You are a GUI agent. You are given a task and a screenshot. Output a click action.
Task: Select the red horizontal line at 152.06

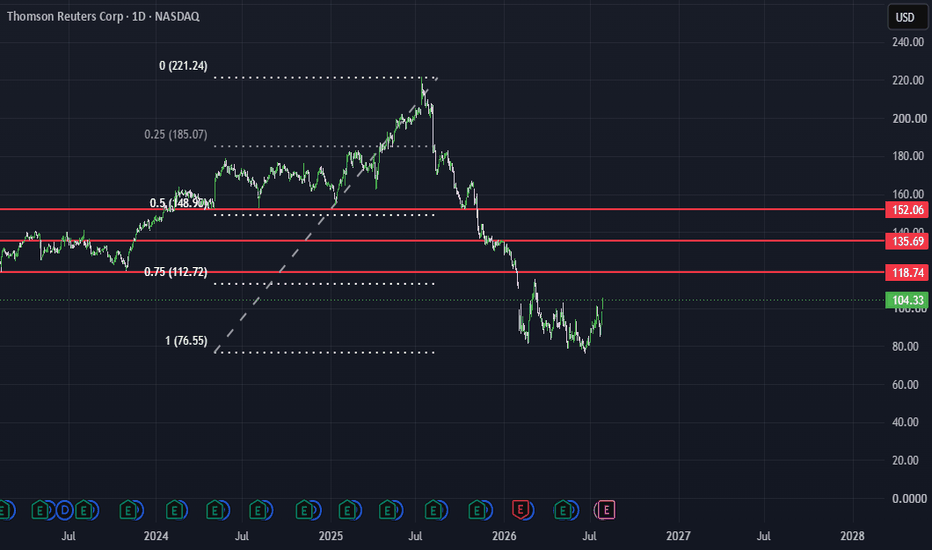[x=442, y=209]
